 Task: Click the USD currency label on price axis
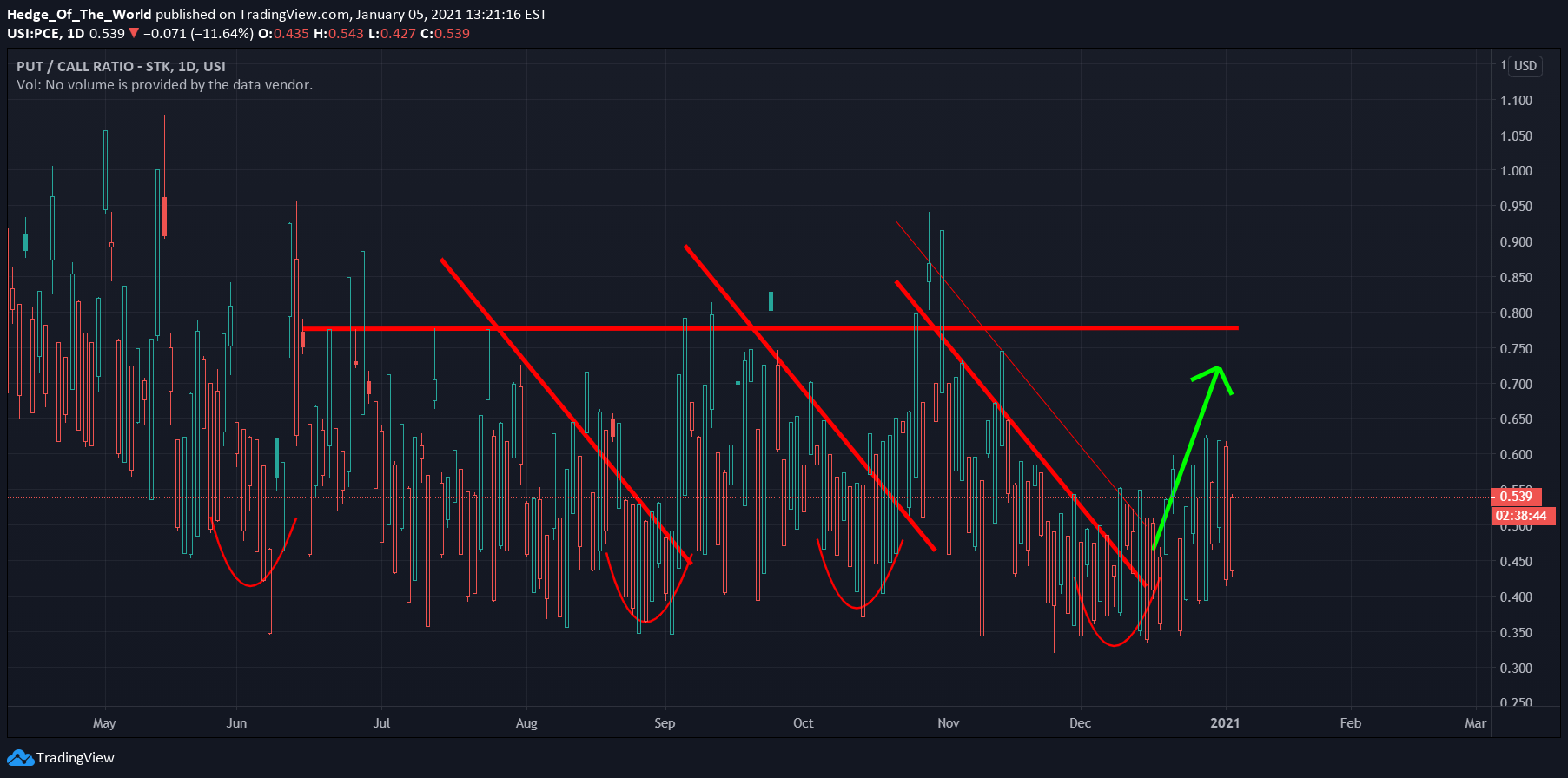[1525, 66]
